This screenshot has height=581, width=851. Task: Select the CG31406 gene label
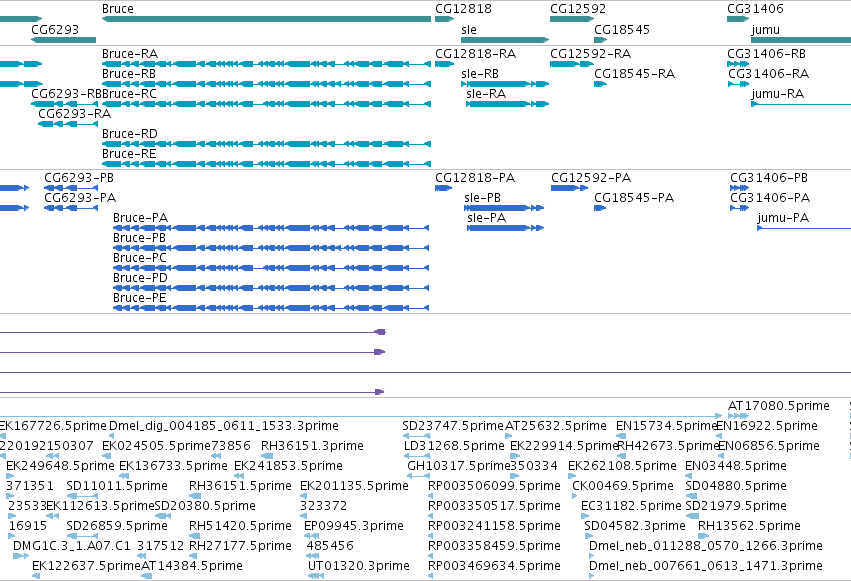(755, 9)
